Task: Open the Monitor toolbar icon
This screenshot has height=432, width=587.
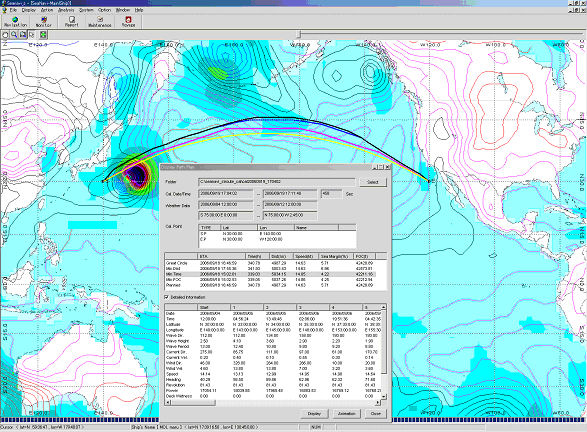Action: (43, 21)
